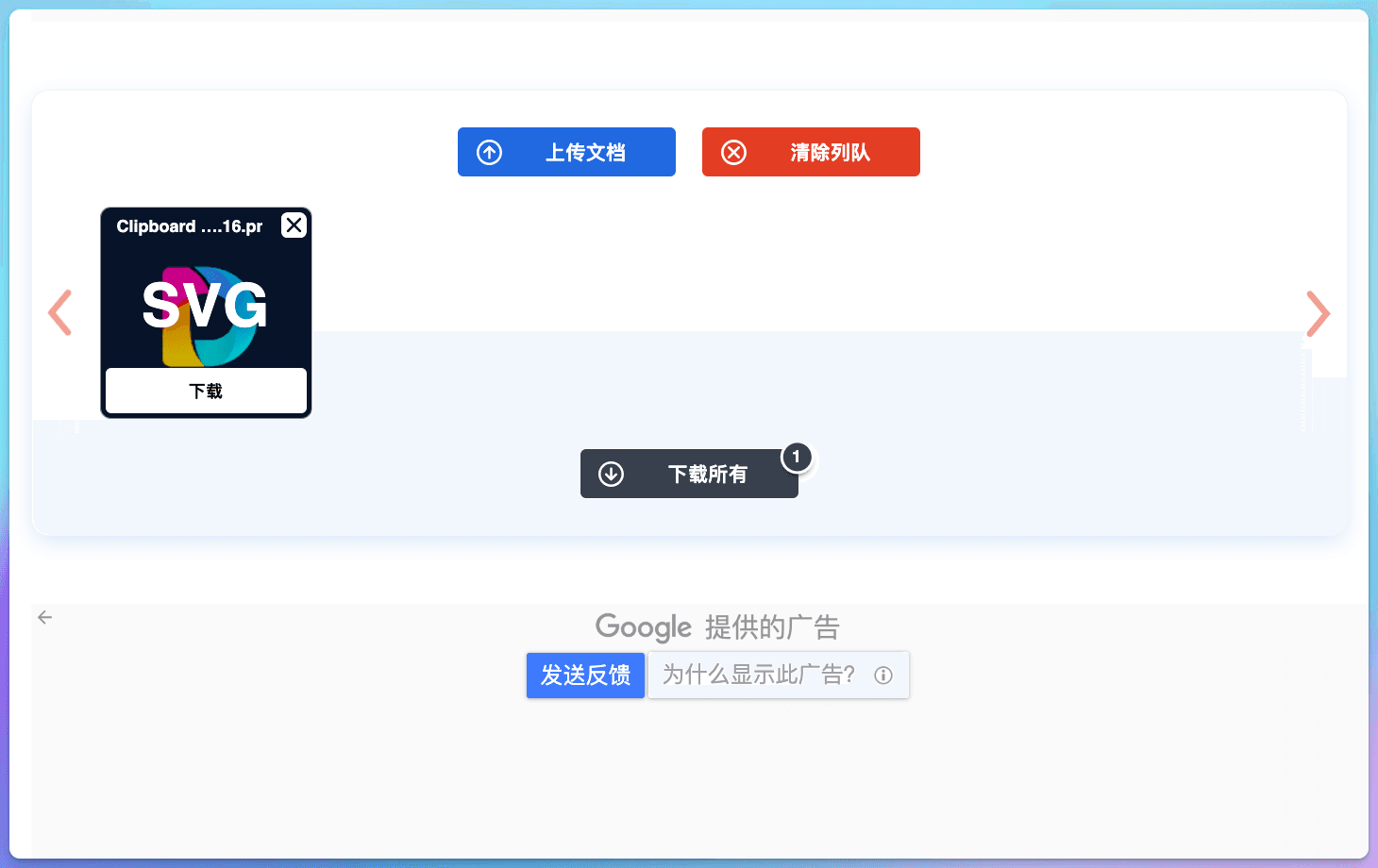1378x868 pixels.
Task: Click the 上传文档 upload button
Action: tap(566, 152)
